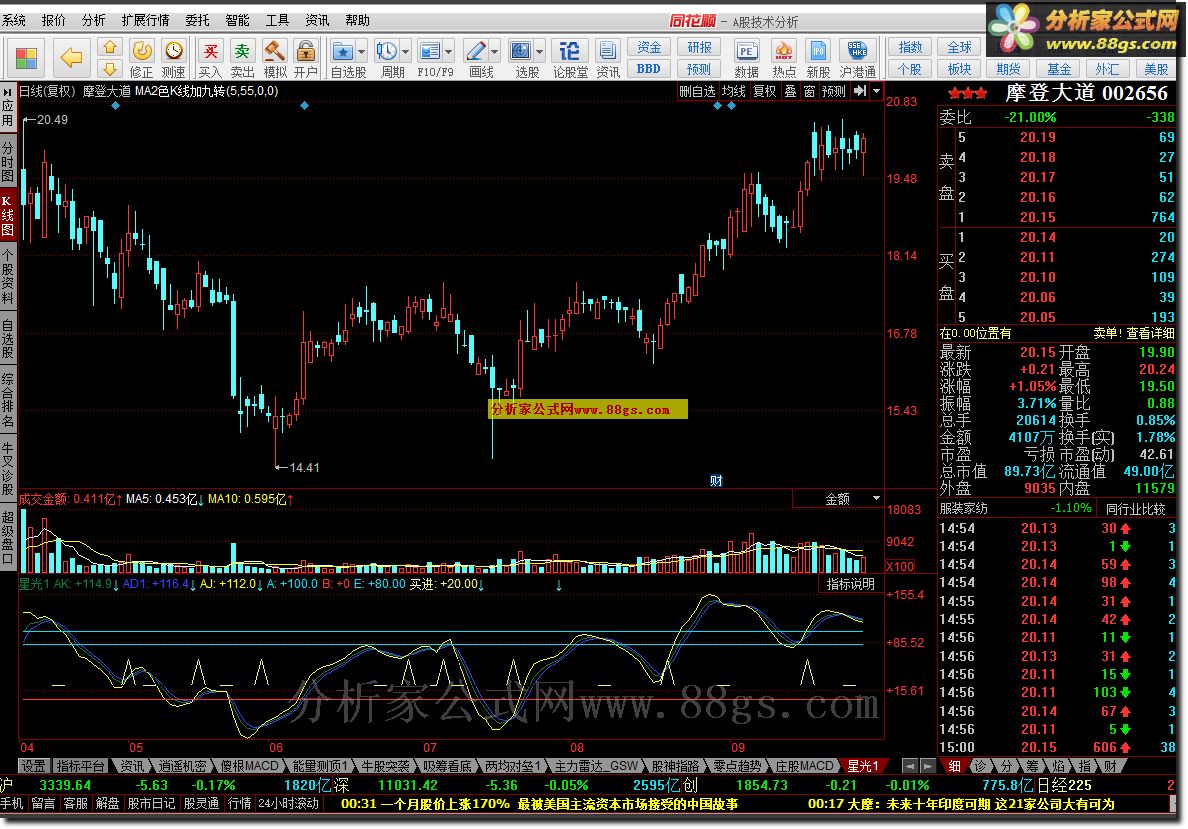Click the 研报 research report button
The width and height of the screenshot is (1188, 829).
(x=699, y=48)
